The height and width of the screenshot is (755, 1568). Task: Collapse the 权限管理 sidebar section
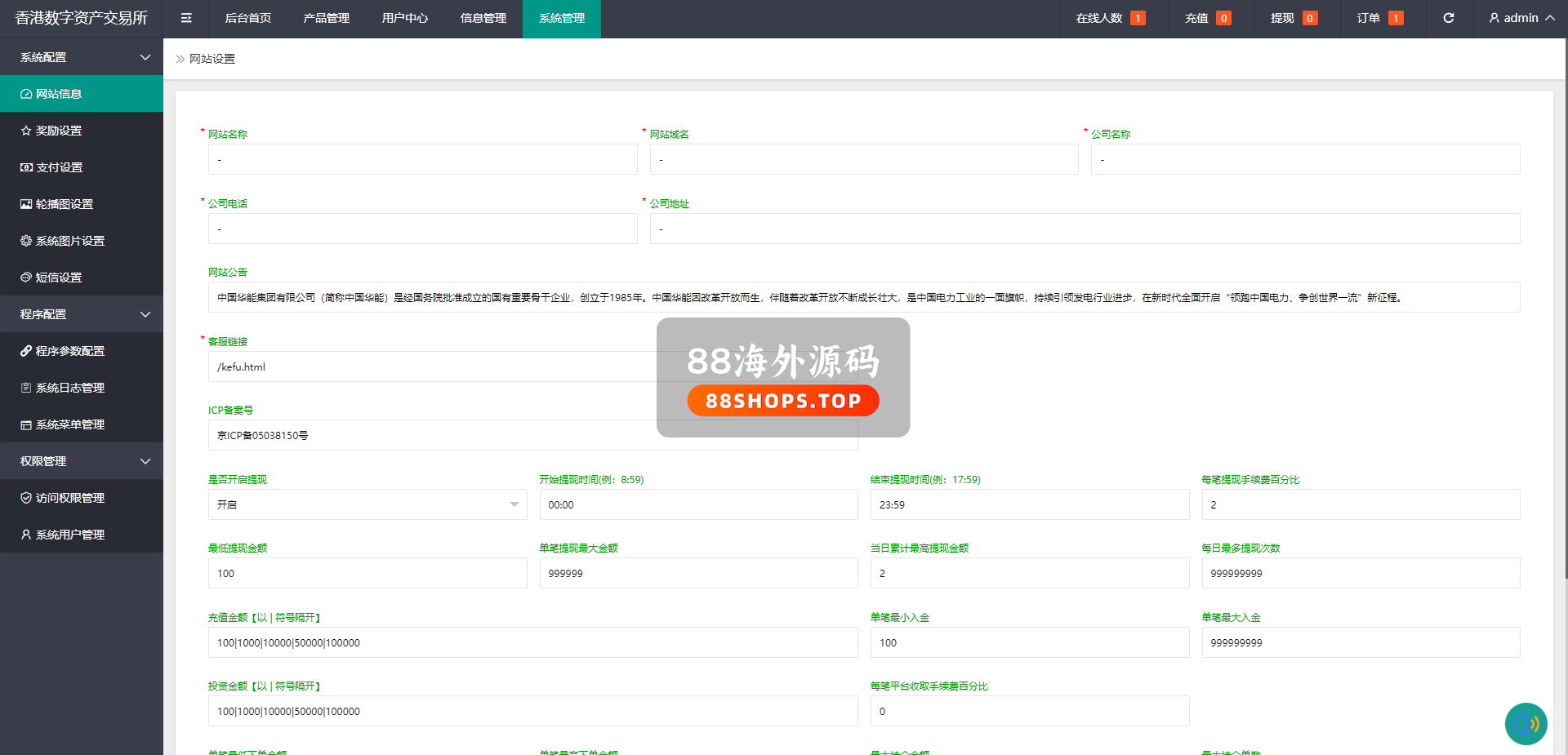coord(82,461)
